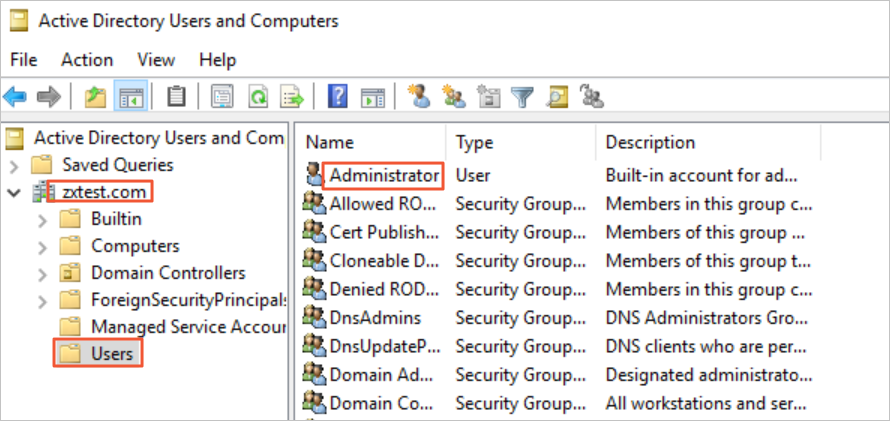Image resolution: width=890 pixels, height=421 pixels.
Task: Select the Domain Controllers tree item
Action: [x=168, y=273]
